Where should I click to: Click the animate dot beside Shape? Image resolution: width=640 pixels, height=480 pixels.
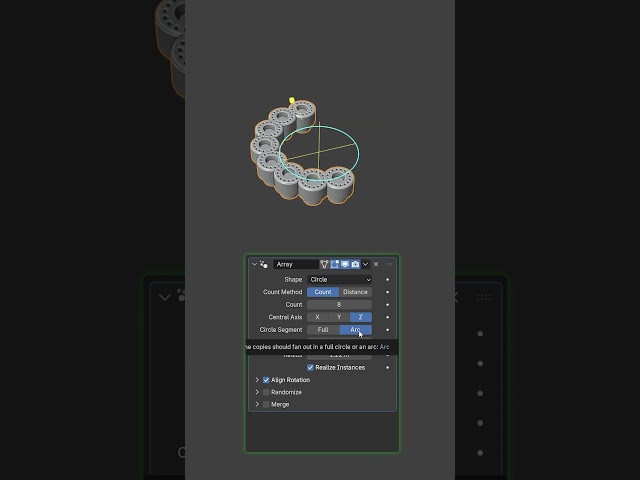click(x=387, y=280)
